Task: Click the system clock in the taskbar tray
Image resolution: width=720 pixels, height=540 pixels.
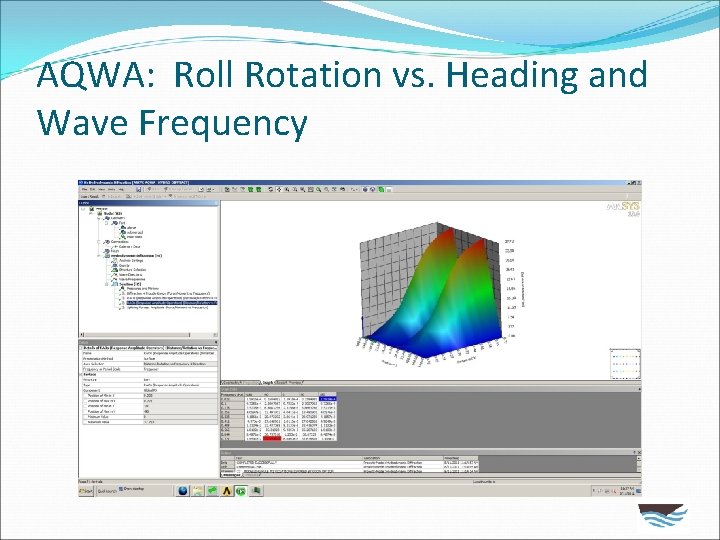Action: [626, 491]
